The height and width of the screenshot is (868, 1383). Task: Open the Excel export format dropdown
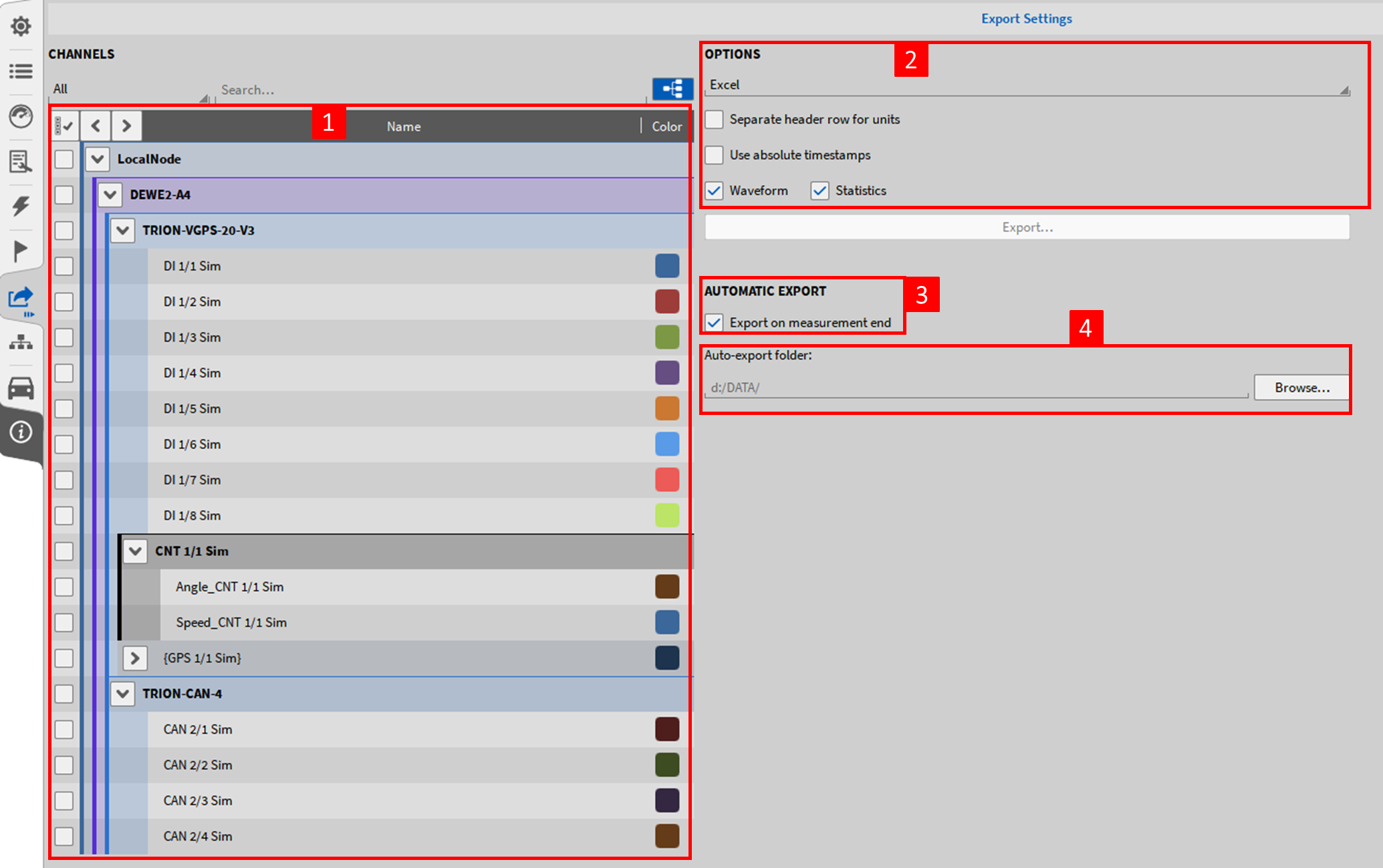1027,86
